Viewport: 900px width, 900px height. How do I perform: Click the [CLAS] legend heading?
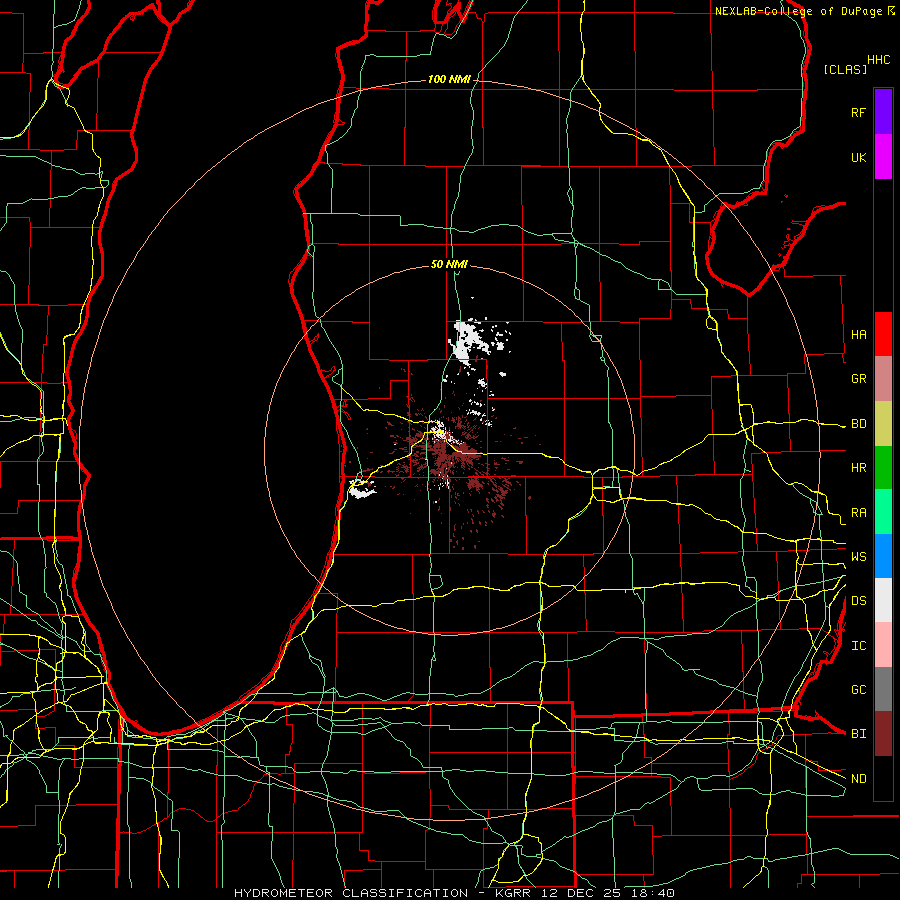tap(845, 69)
